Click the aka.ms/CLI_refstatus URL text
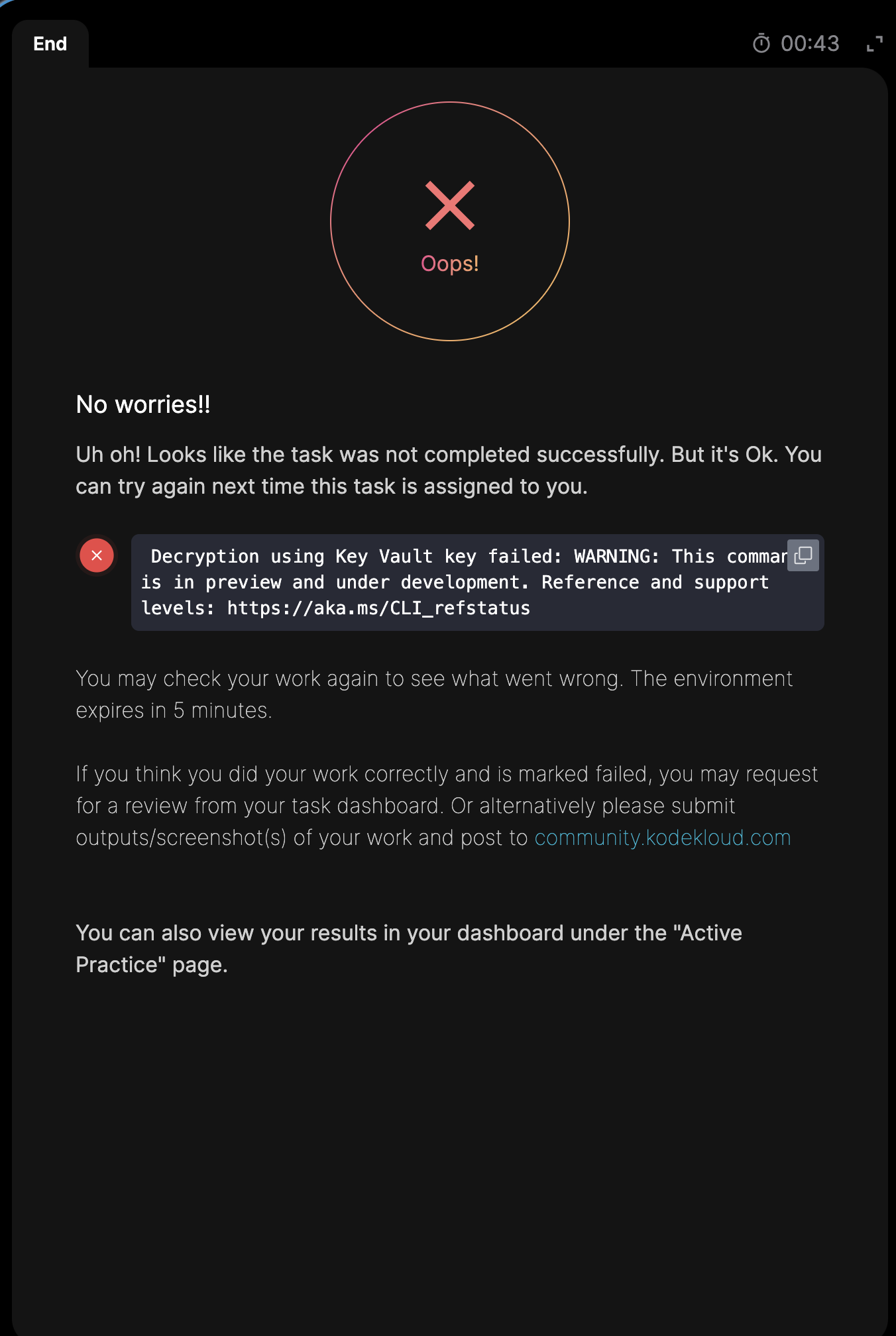Image resolution: width=896 pixels, height=1336 pixels. (x=378, y=608)
